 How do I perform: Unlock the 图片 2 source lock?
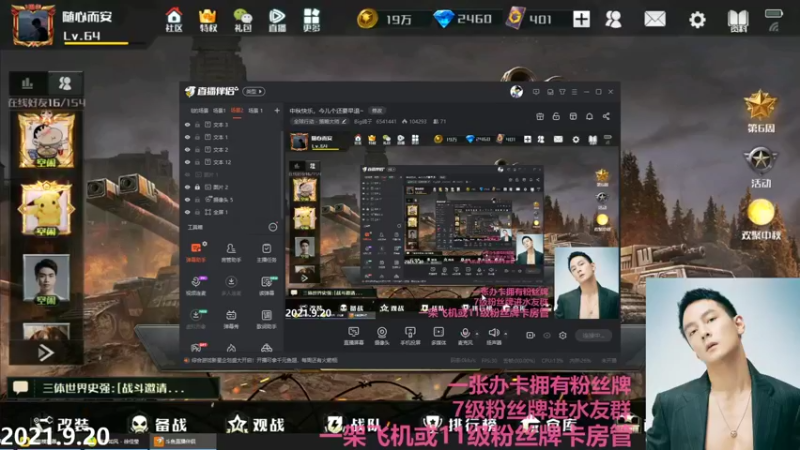(x=197, y=187)
